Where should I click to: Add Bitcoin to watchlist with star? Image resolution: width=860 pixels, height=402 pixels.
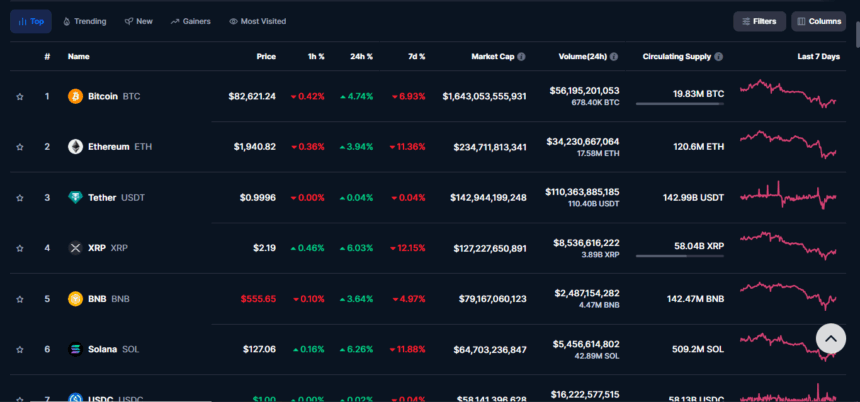(x=20, y=97)
